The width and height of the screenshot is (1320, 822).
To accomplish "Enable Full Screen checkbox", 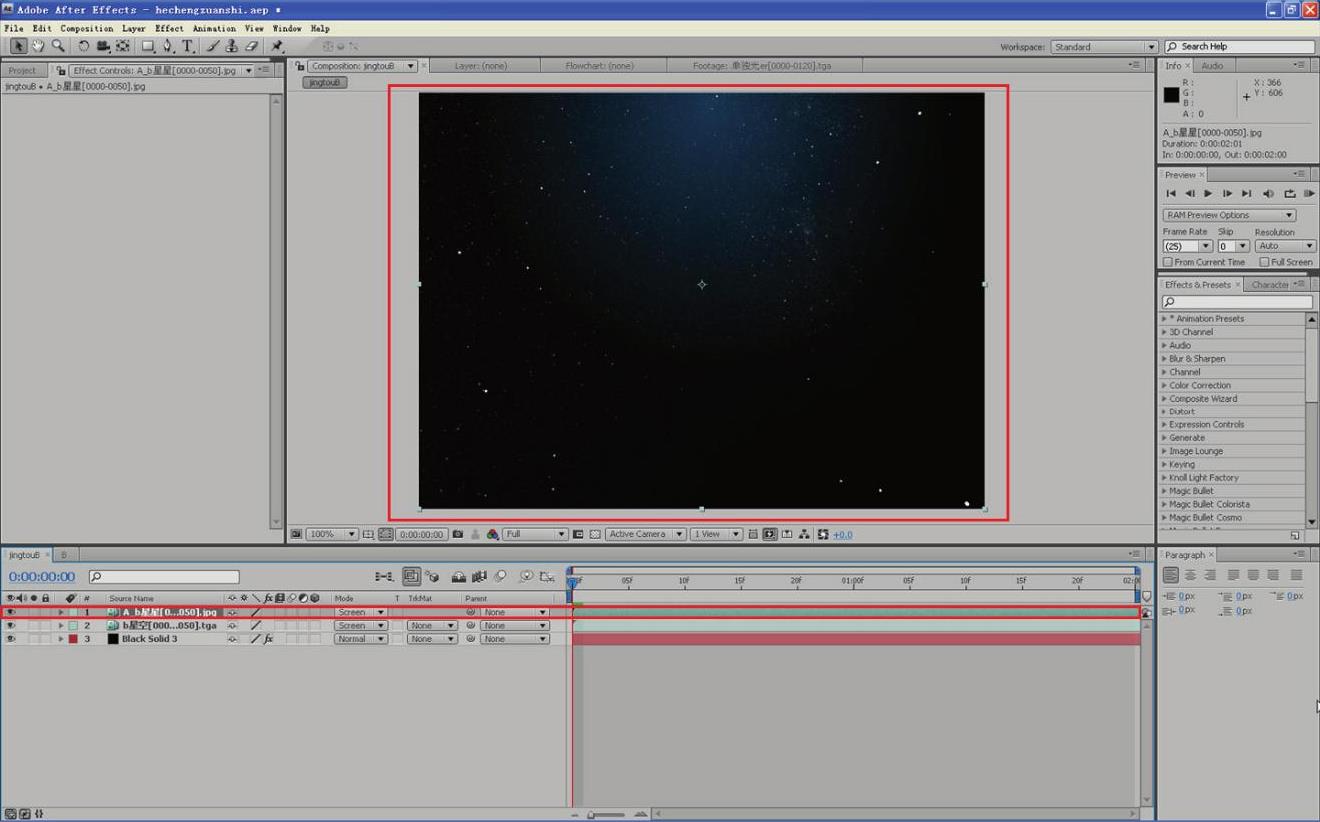I will [1264, 262].
